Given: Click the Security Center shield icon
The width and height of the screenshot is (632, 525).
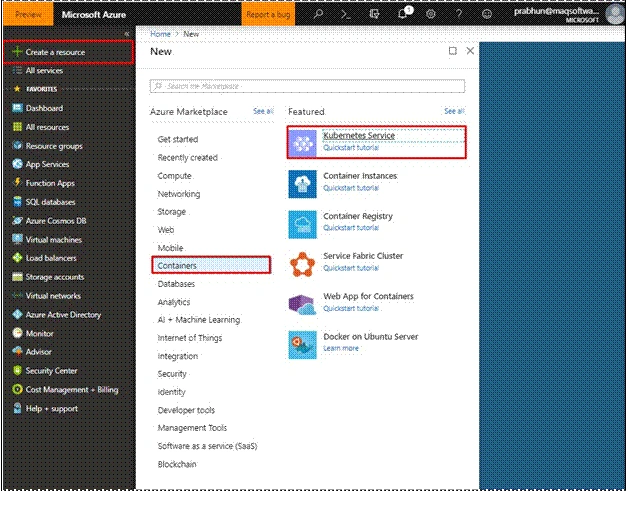Looking at the screenshot, I should (17, 370).
